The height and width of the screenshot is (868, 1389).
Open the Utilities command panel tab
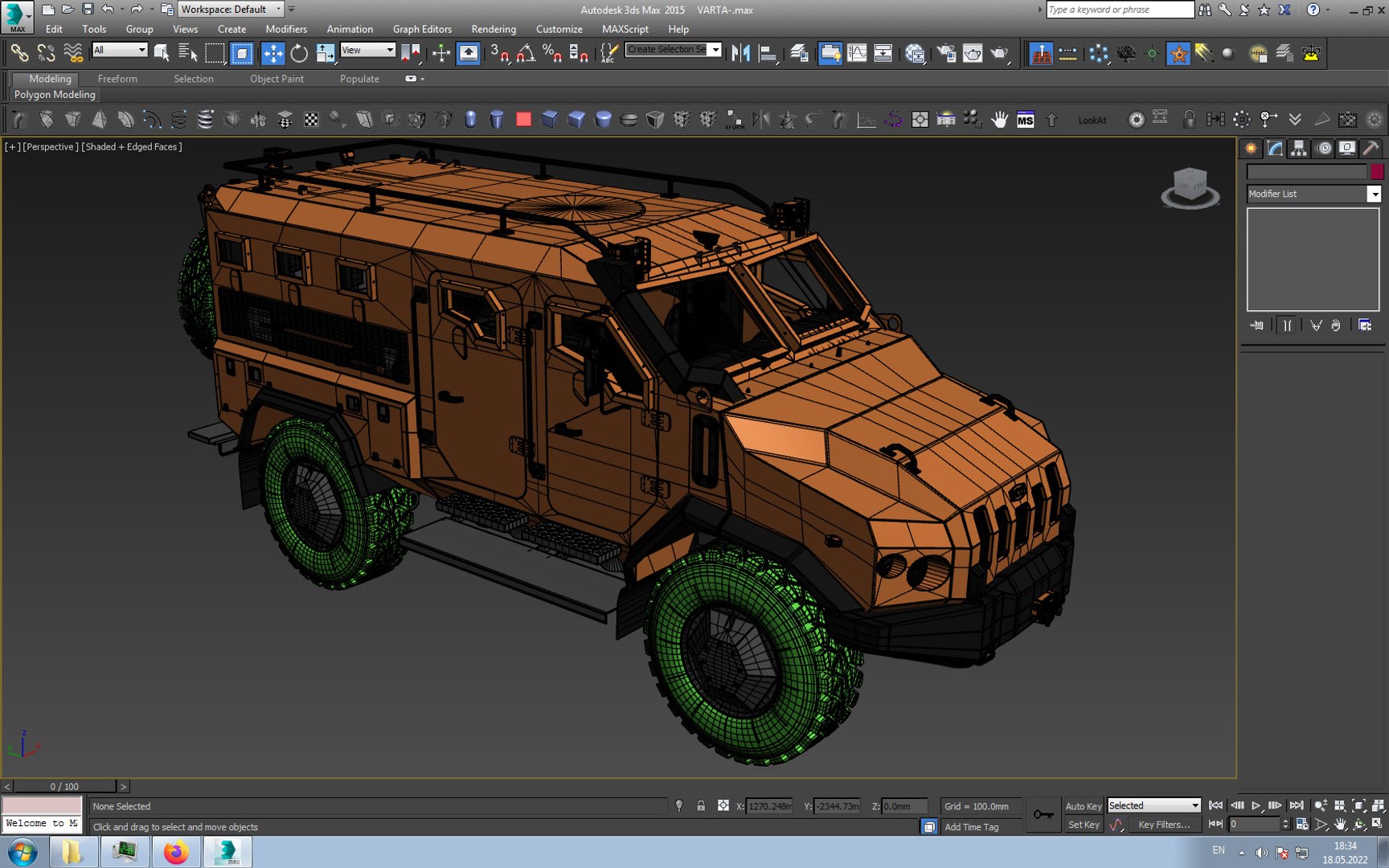pos(1371,148)
